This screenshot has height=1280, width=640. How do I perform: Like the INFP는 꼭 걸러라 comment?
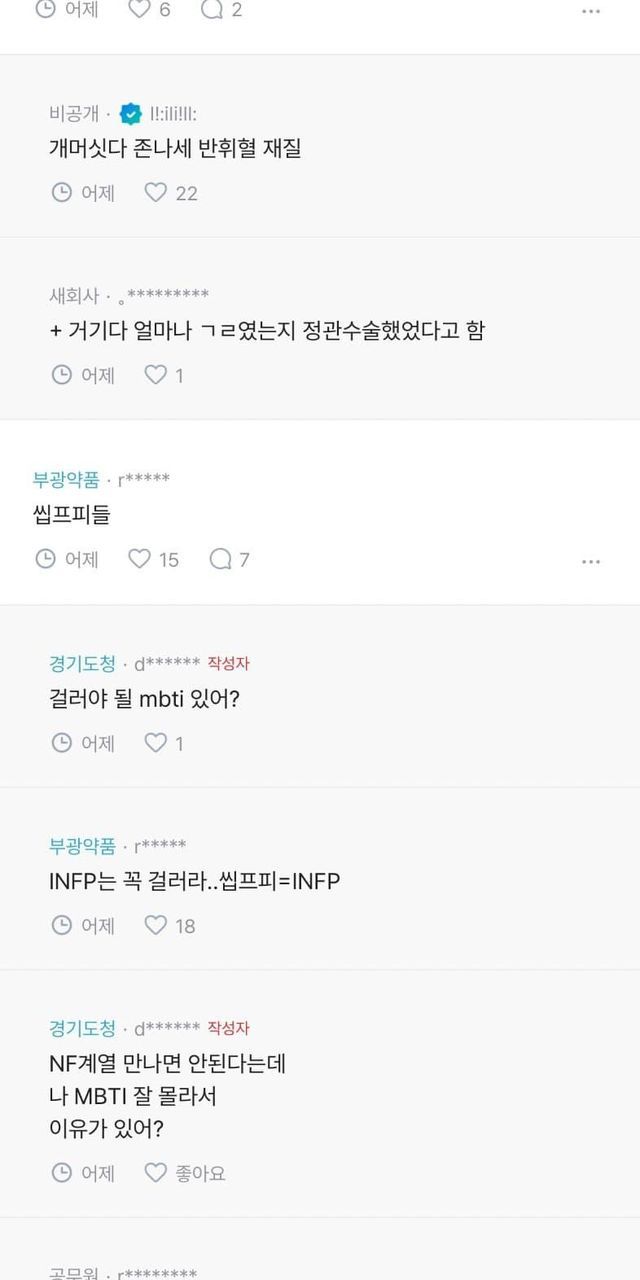(x=155, y=926)
